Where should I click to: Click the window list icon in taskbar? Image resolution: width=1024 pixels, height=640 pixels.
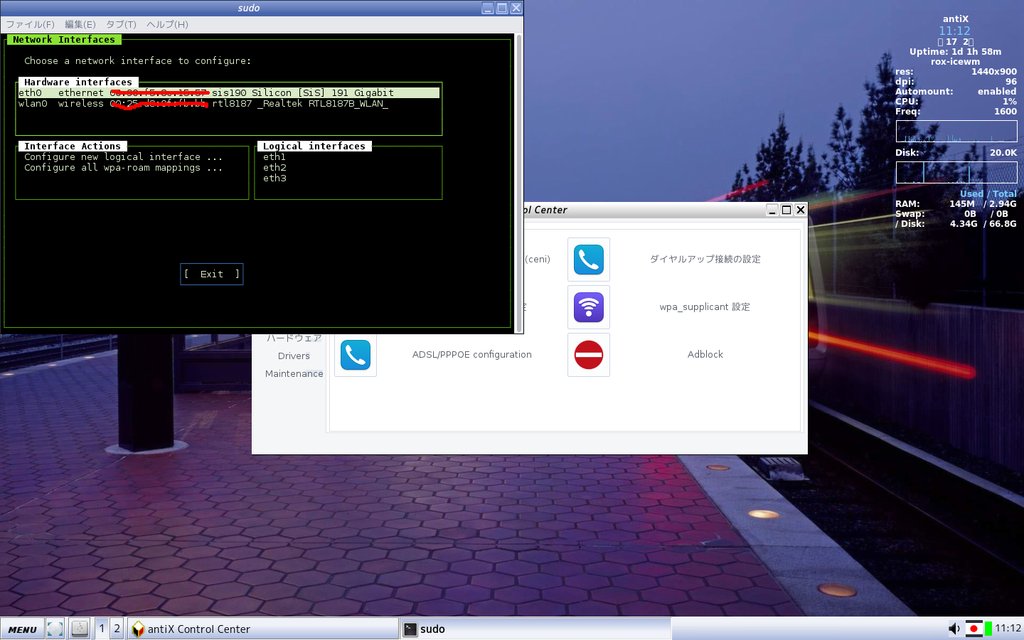[80, 628]
